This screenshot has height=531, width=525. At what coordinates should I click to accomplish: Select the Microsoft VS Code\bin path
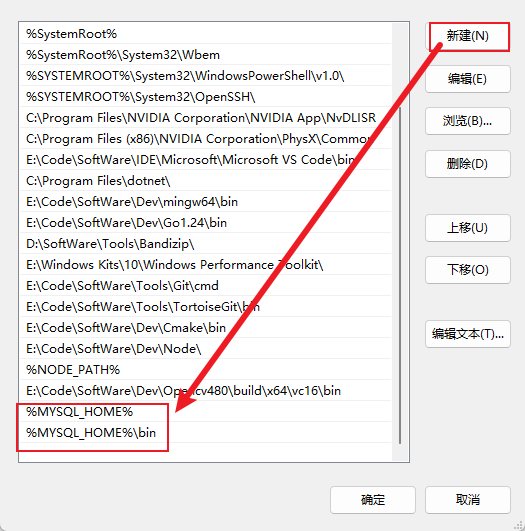[206, 160]
